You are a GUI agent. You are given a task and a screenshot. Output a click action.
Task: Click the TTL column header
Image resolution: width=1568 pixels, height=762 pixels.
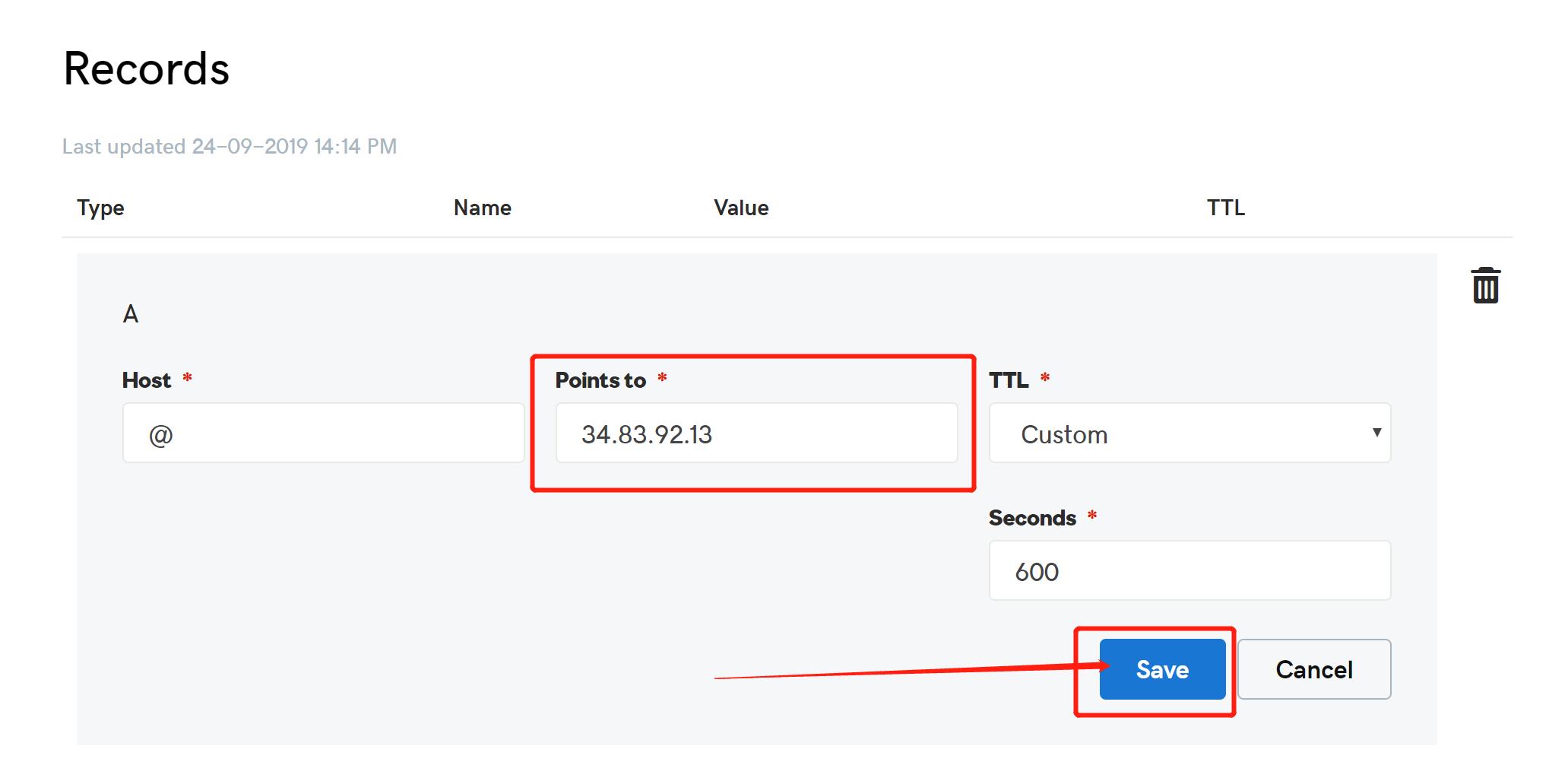(x=1226, y=208)
